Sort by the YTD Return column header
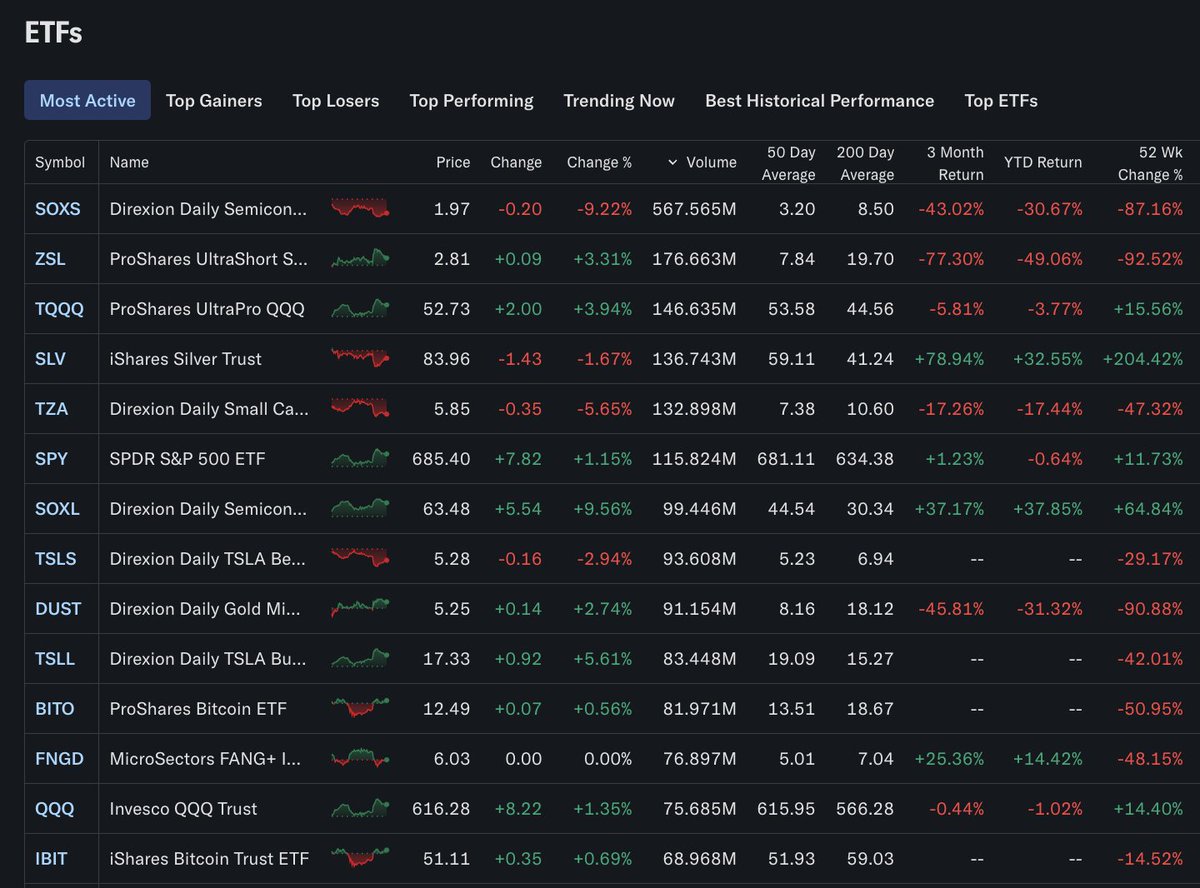1200x888 pixels. coord(1044,162)
